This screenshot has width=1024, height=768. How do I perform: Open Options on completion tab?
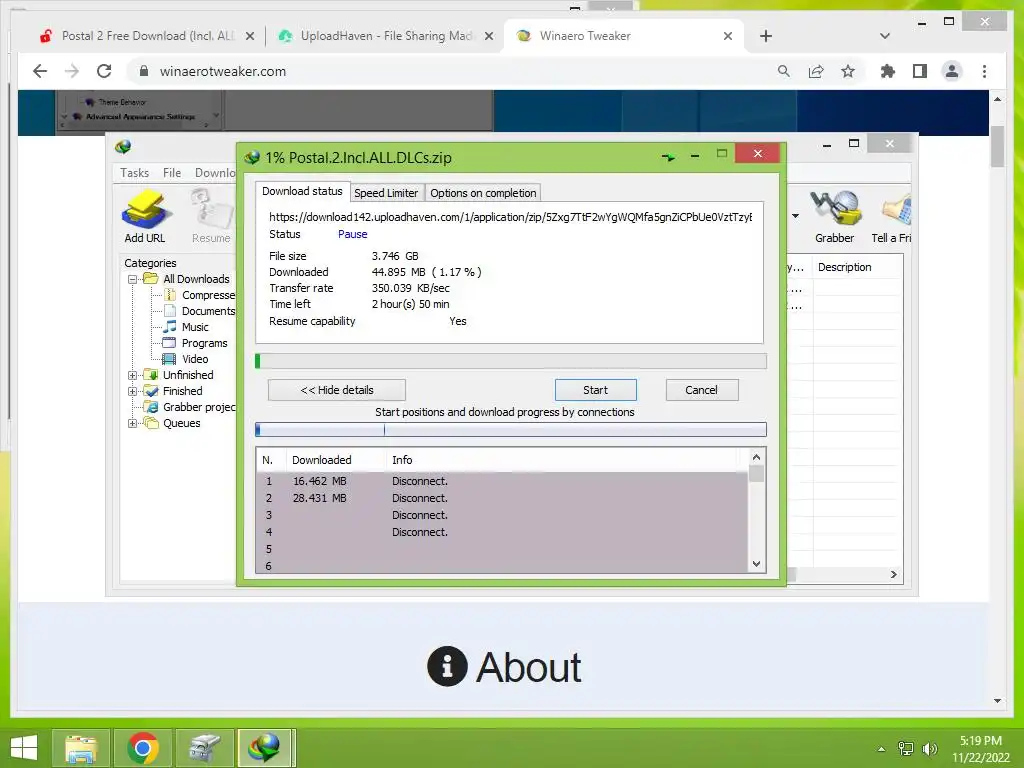pyautogui.click(x=483, y=193)
